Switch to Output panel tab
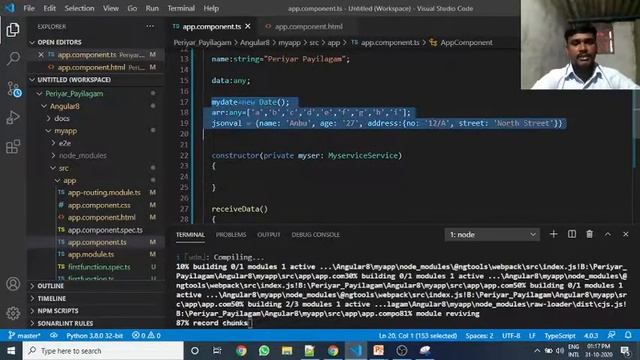 269,235
